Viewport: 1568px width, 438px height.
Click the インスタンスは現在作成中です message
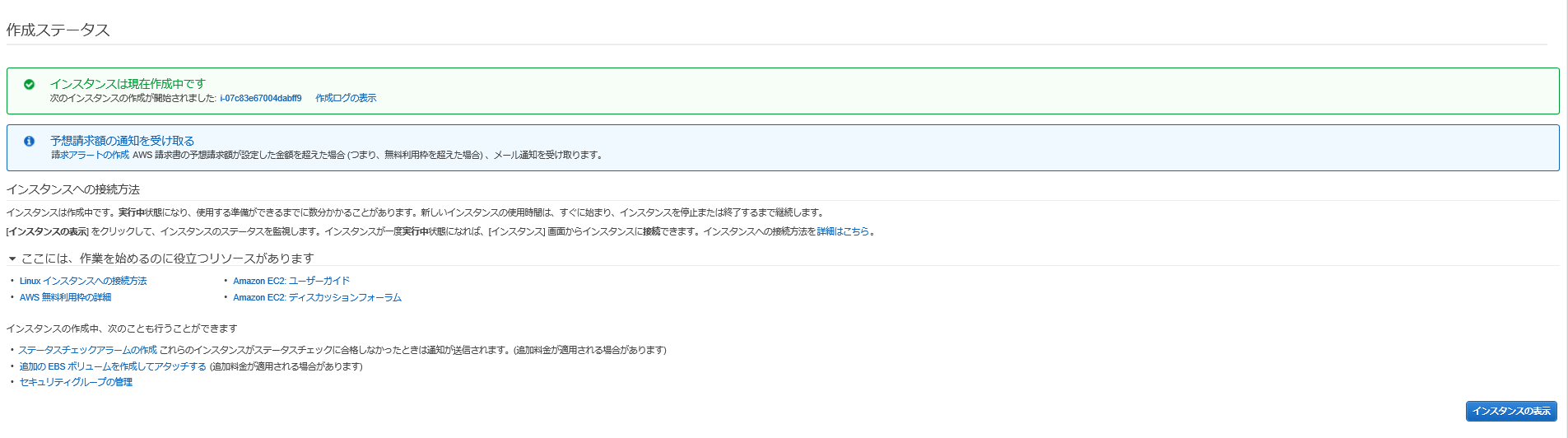[x=128, y=83]
